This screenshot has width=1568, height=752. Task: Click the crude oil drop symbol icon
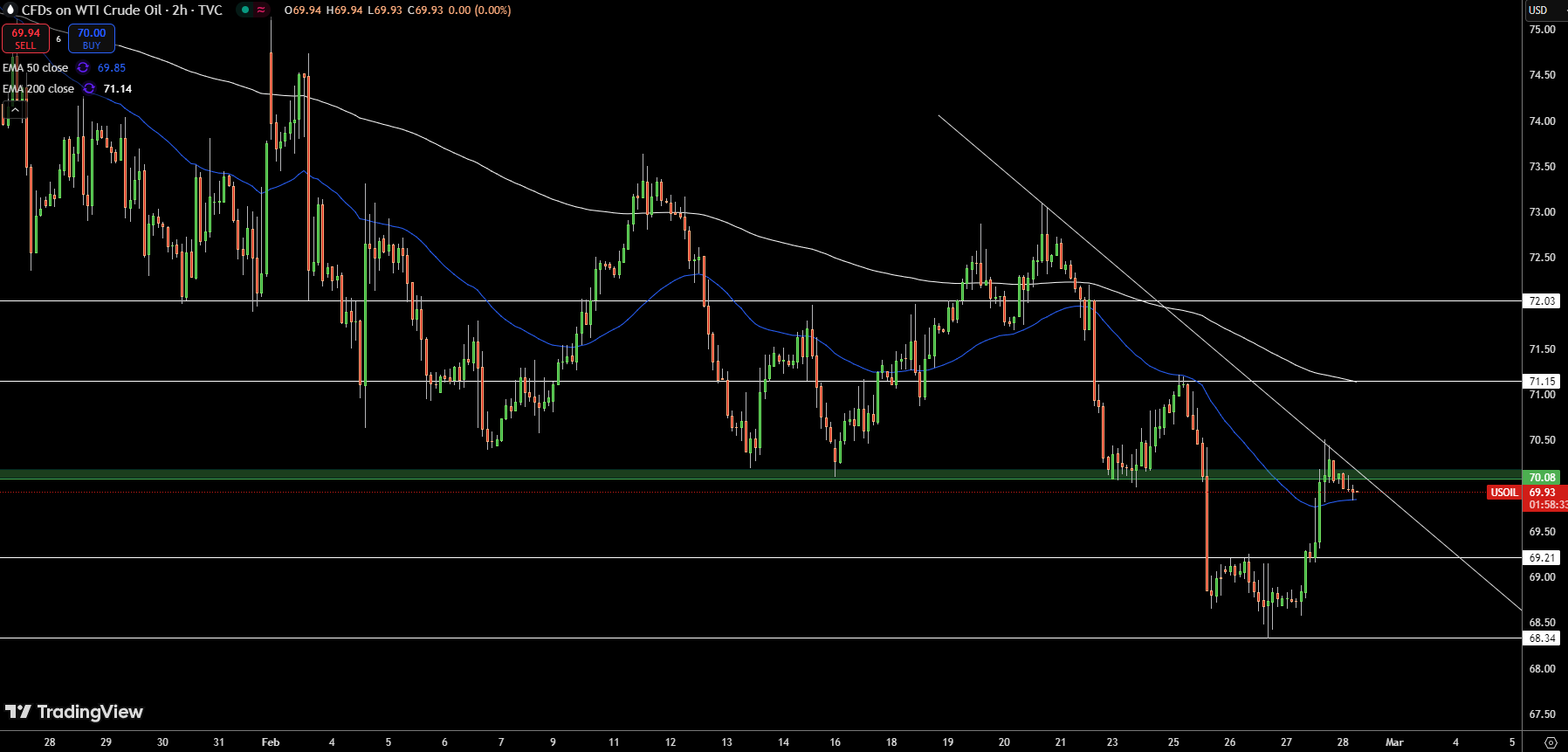coord(10,10)
